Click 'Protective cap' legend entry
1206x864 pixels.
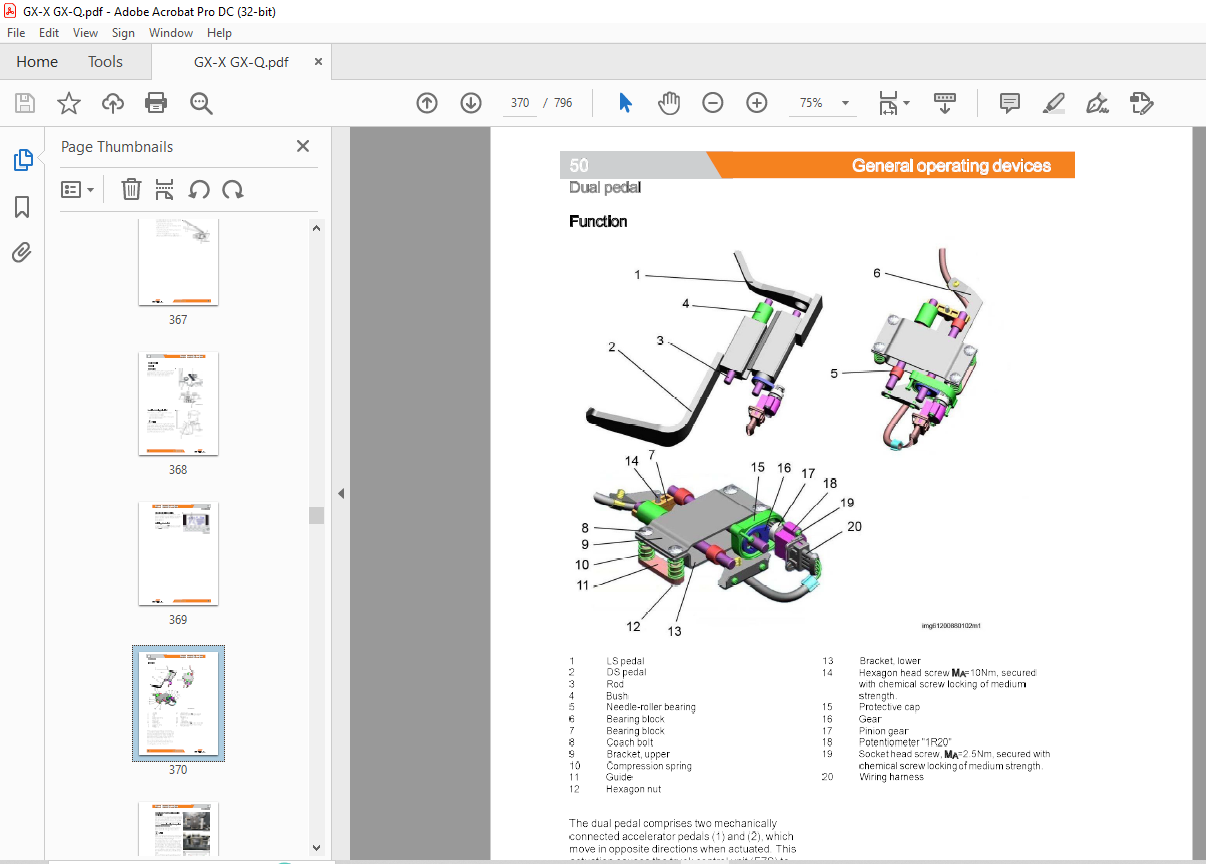click(x=889, y=707)
